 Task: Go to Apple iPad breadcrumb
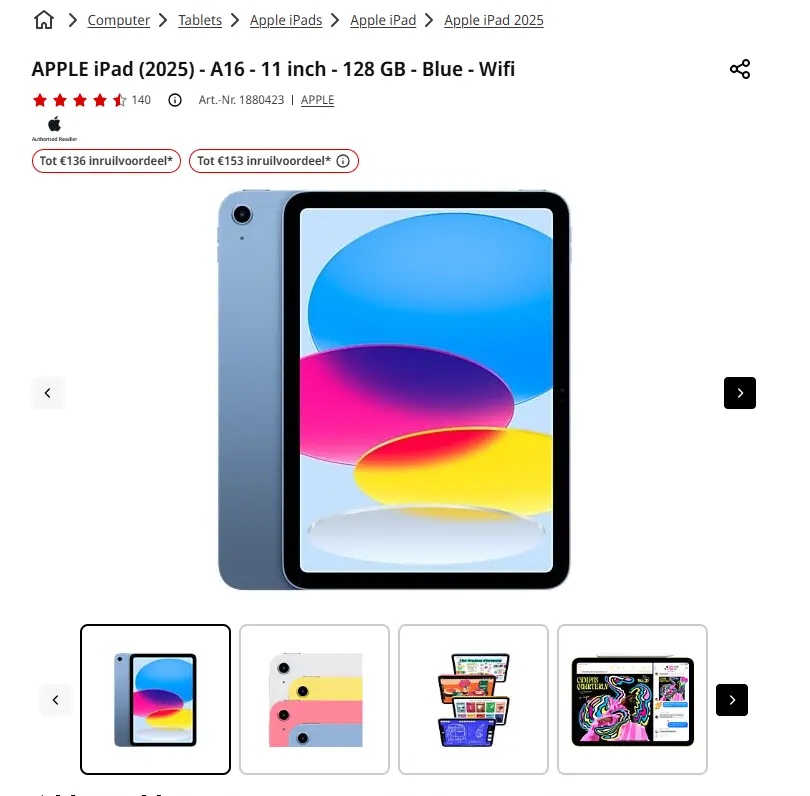(383, 20)
